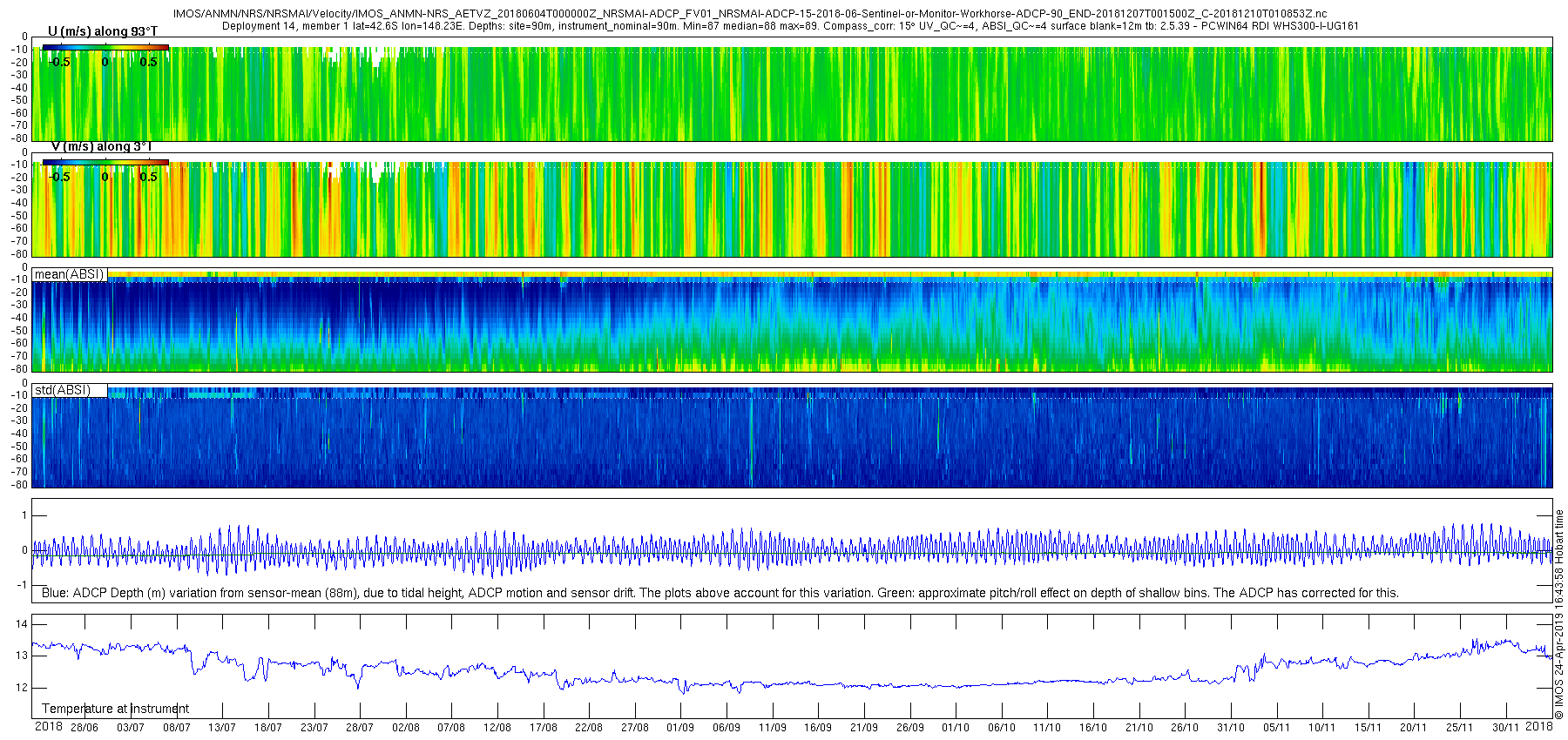
Task: Click the -1 tick on the depth variation axis
Action: tap(22, 585)
